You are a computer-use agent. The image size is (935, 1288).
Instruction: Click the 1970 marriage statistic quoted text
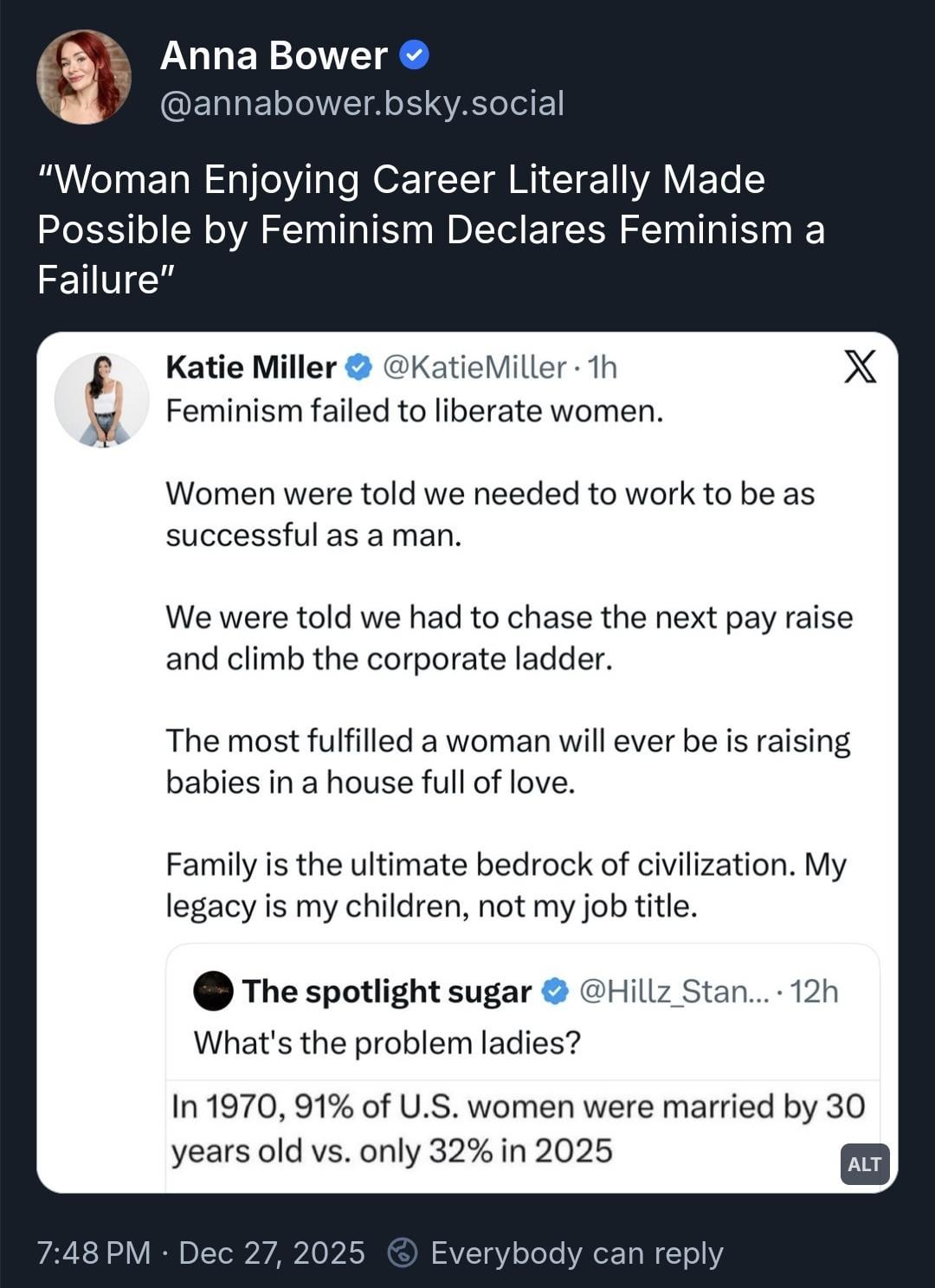coord(517,1129)
